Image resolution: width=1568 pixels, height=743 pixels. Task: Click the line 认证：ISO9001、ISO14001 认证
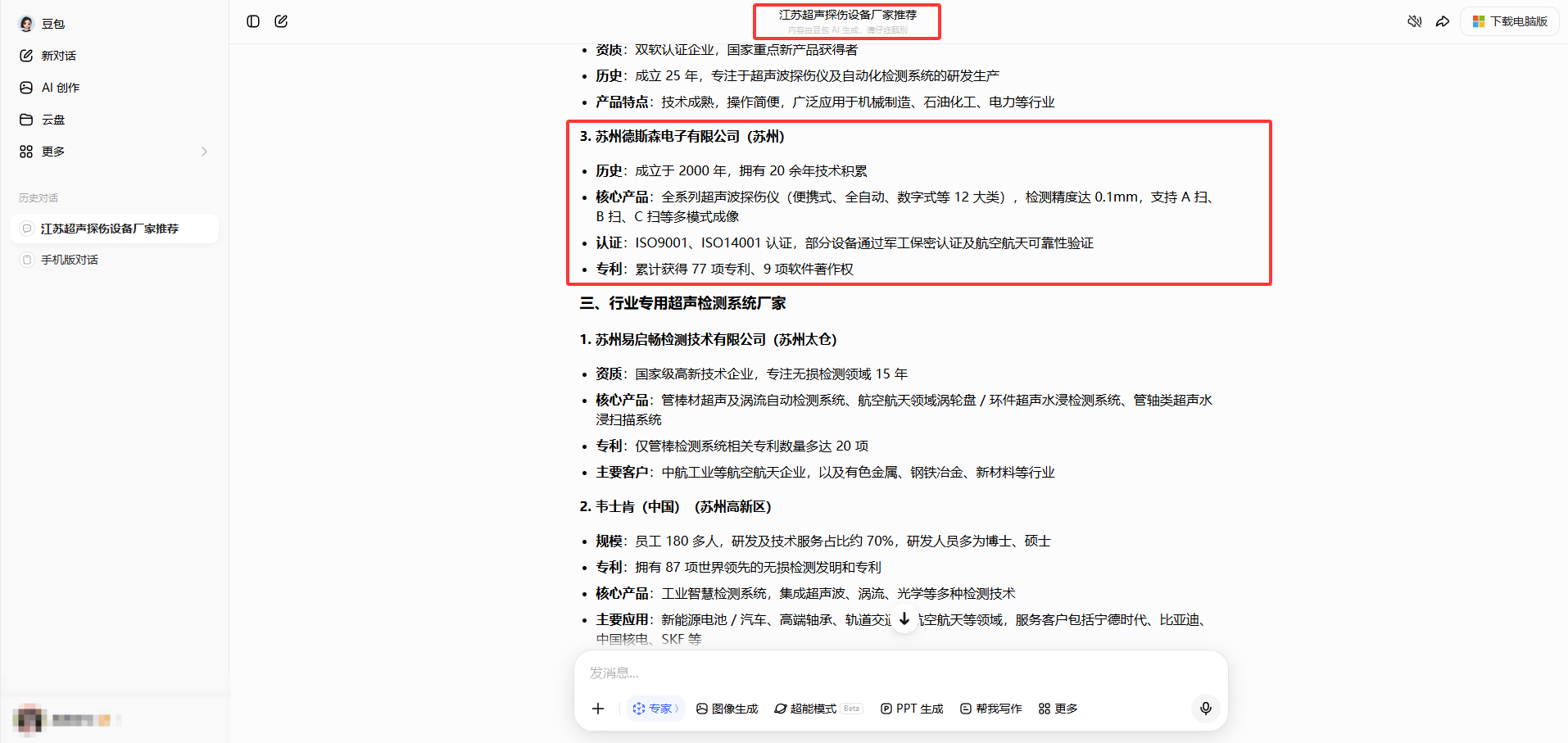point(845,243)
